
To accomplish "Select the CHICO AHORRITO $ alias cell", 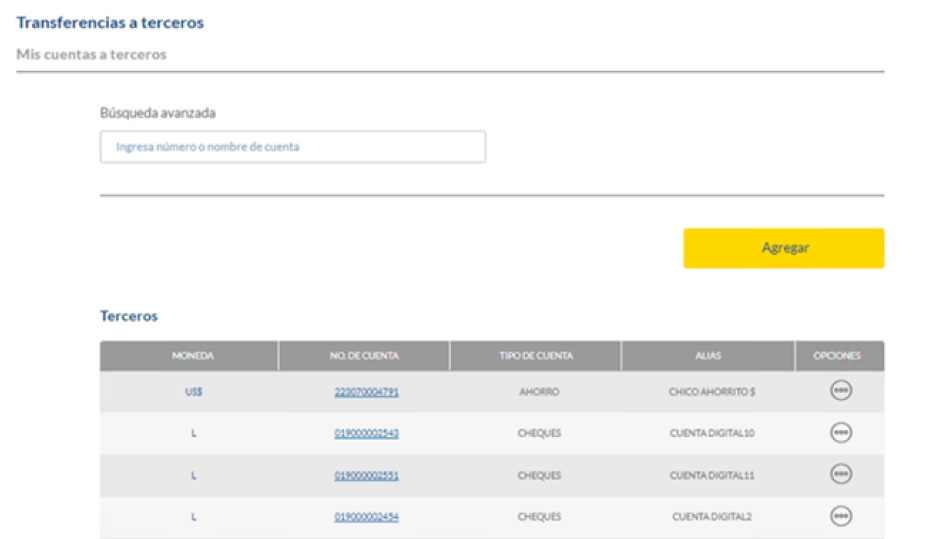I will coord(711,392).
